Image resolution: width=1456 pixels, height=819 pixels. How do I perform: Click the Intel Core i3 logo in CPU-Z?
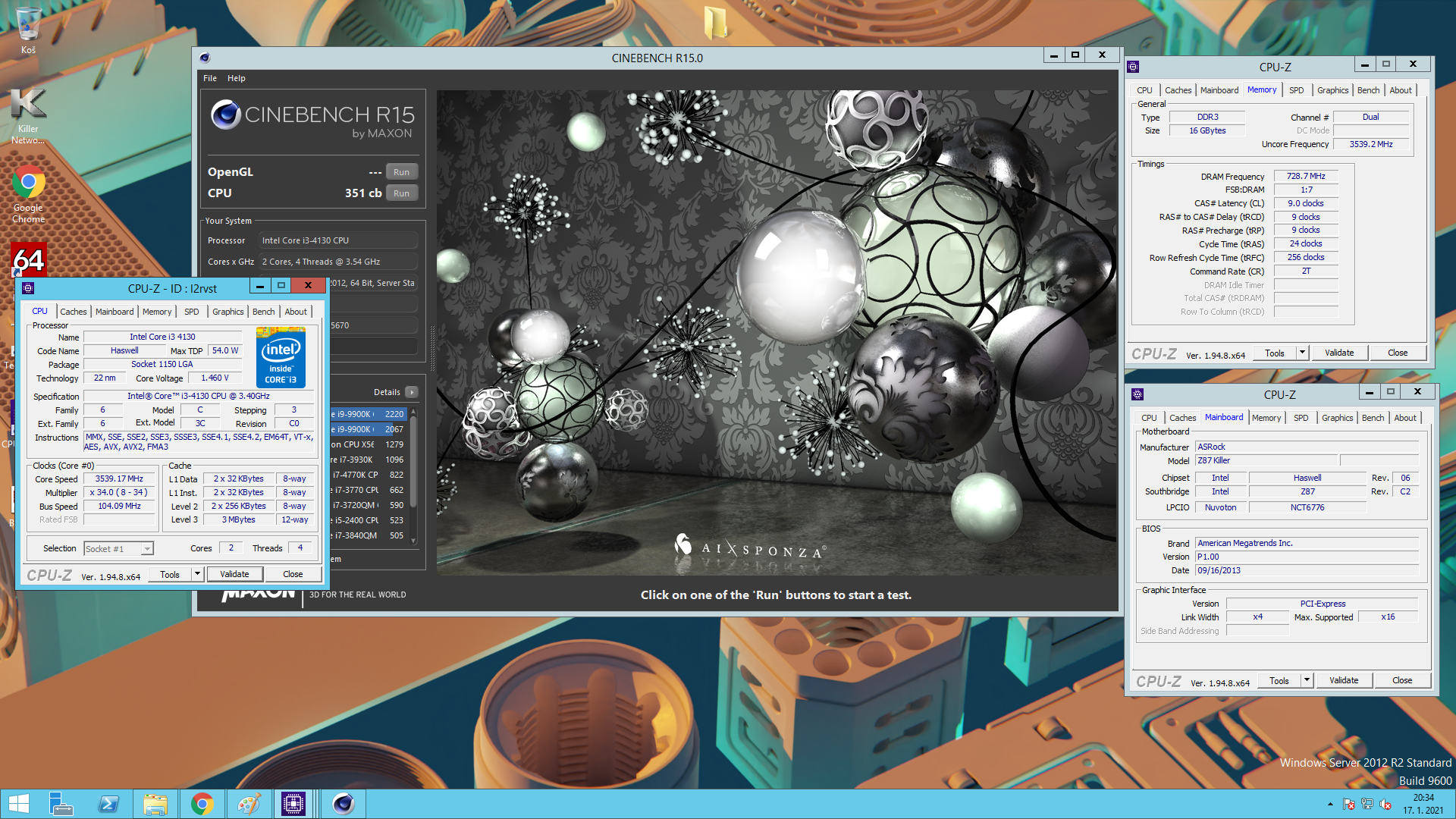[281, 357]
